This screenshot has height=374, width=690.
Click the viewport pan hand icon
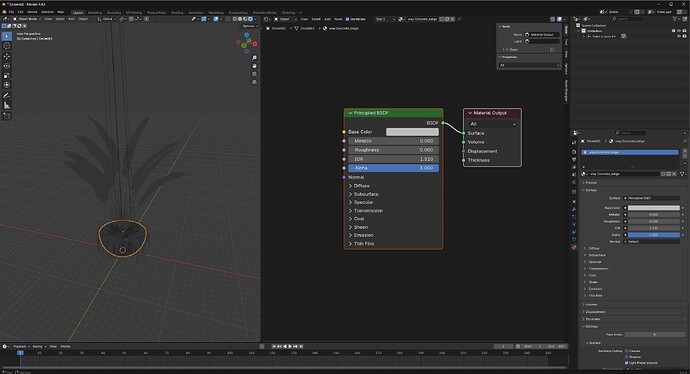[x=254, y=66]
